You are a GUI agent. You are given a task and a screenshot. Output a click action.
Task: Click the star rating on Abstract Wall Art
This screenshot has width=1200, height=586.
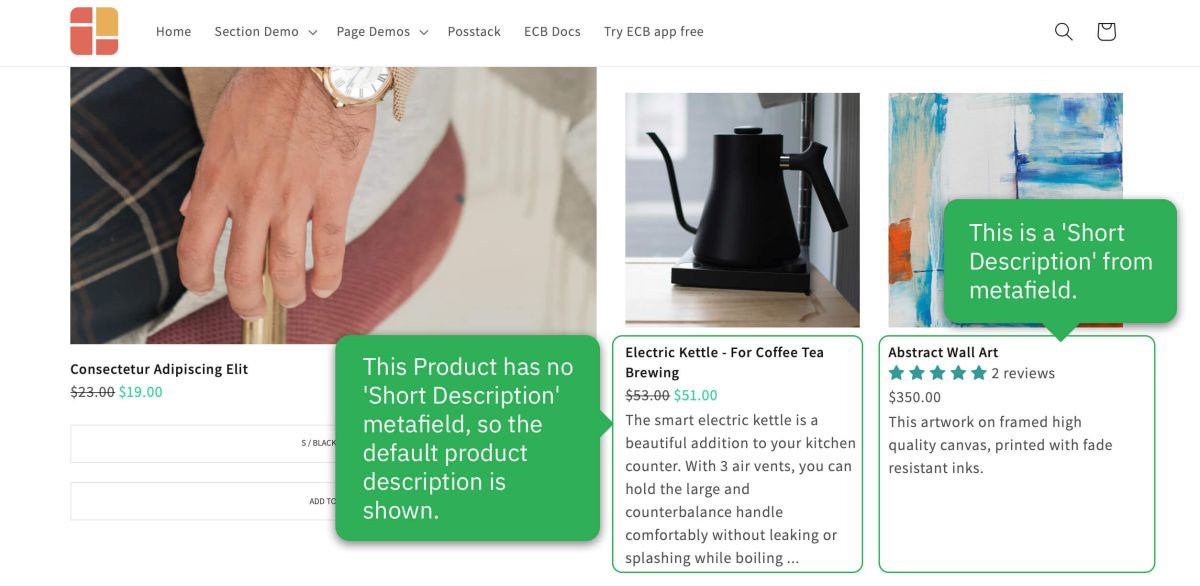pyautogui.click(x=937, y=374)
